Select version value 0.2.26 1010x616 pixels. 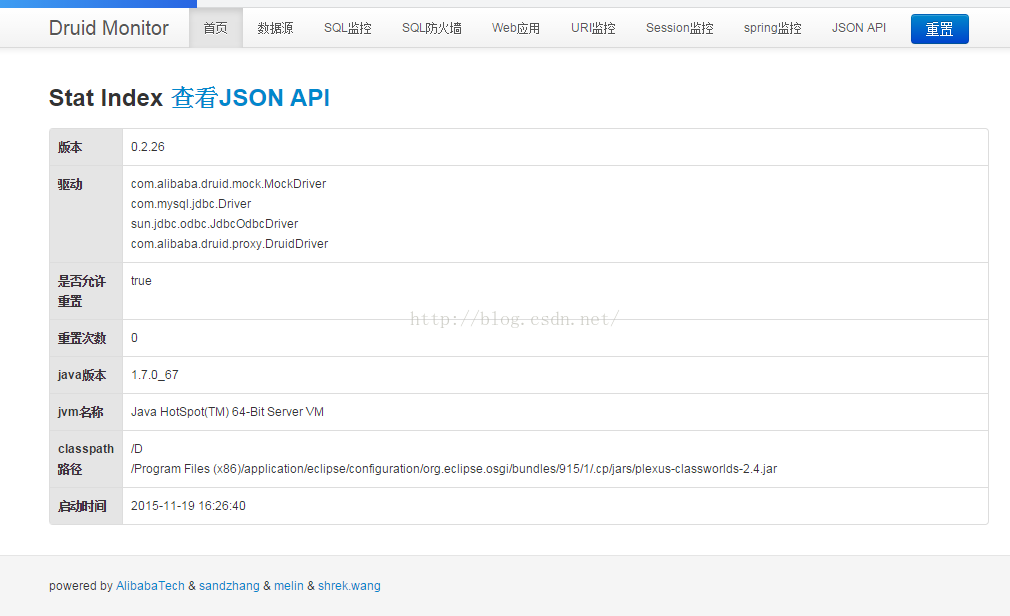[x=148, y=147]
